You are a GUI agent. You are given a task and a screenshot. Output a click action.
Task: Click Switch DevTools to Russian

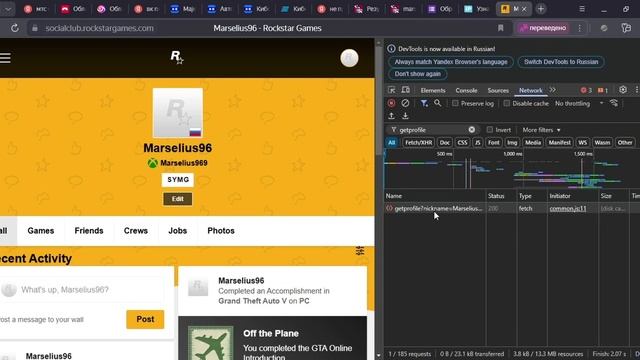click(561, 62)
